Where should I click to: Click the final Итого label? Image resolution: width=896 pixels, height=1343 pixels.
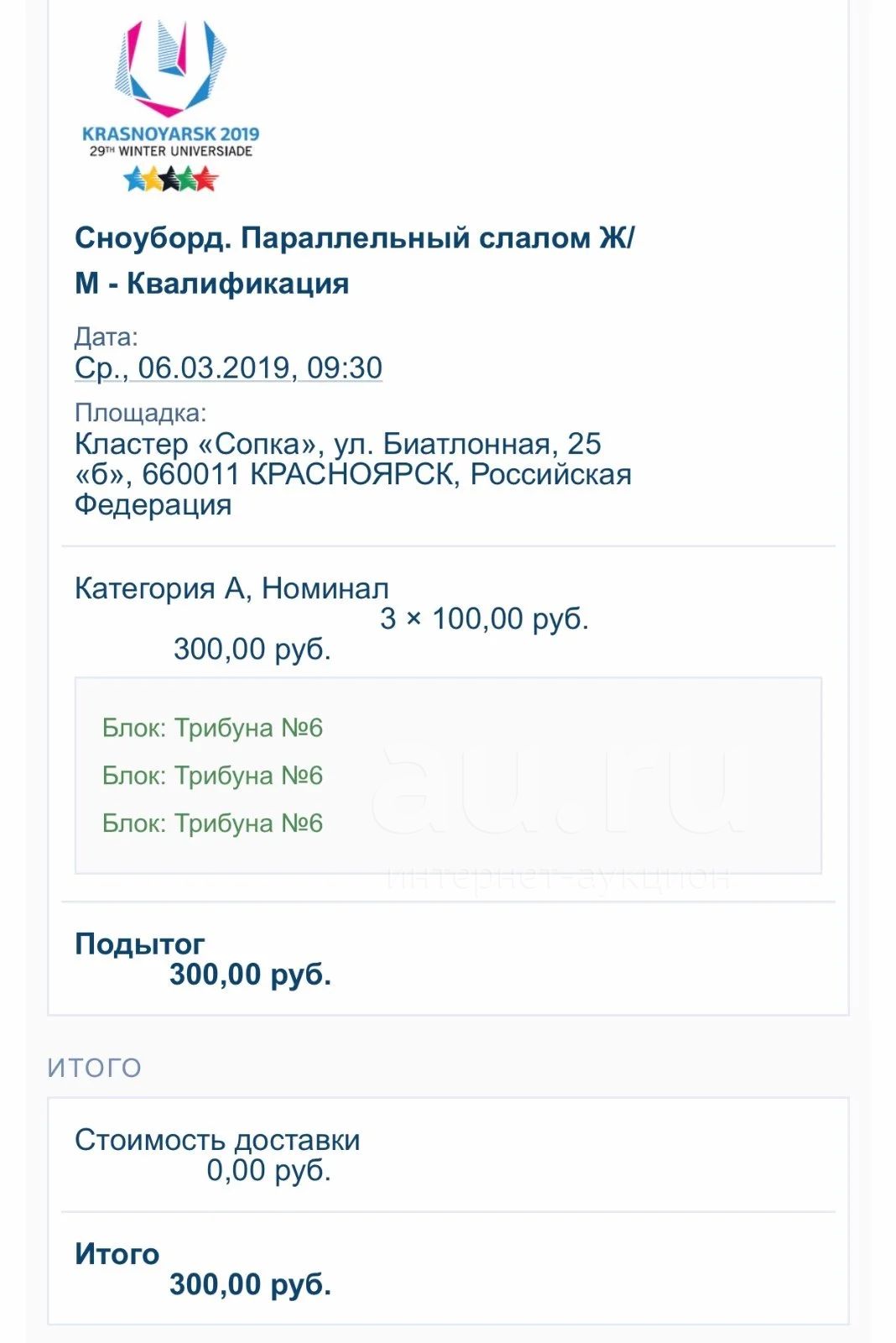click(x=117, y=1254)
